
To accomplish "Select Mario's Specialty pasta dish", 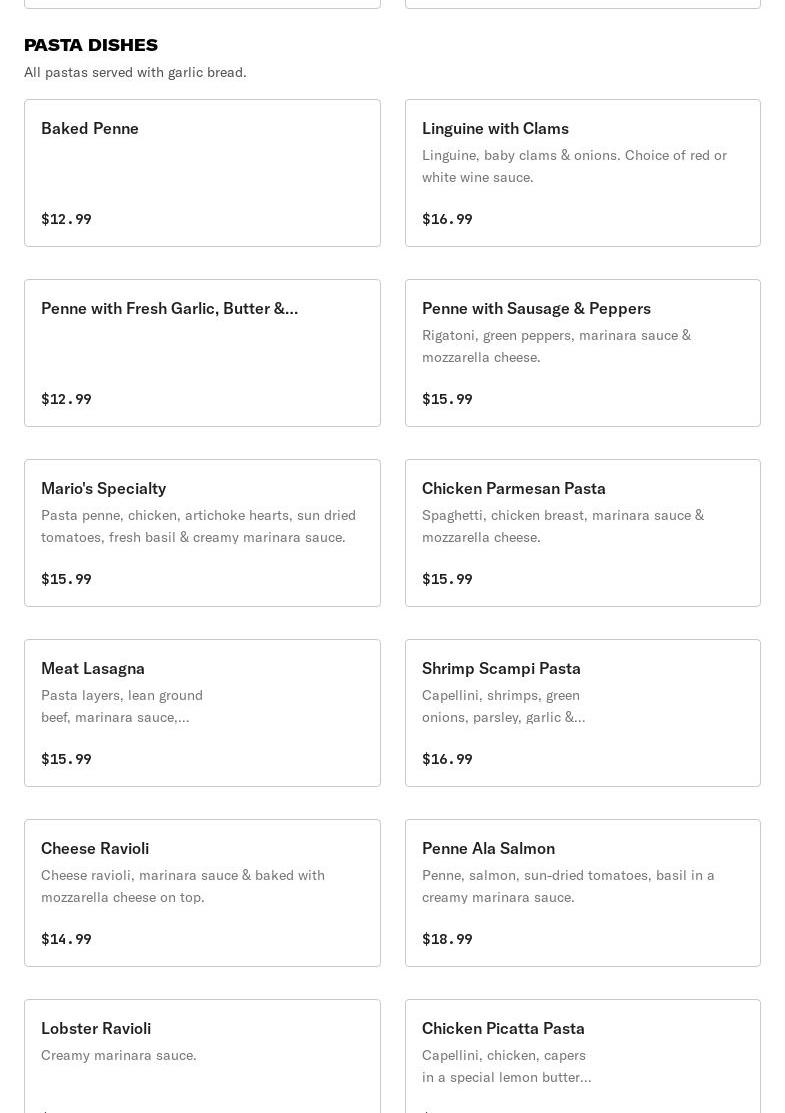I will pos(202,532).
